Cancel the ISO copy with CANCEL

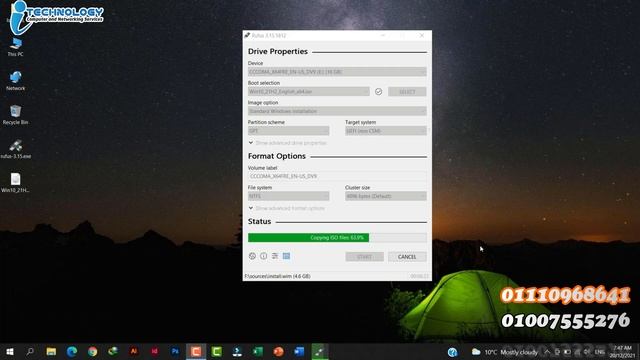[x=407, y=257]
